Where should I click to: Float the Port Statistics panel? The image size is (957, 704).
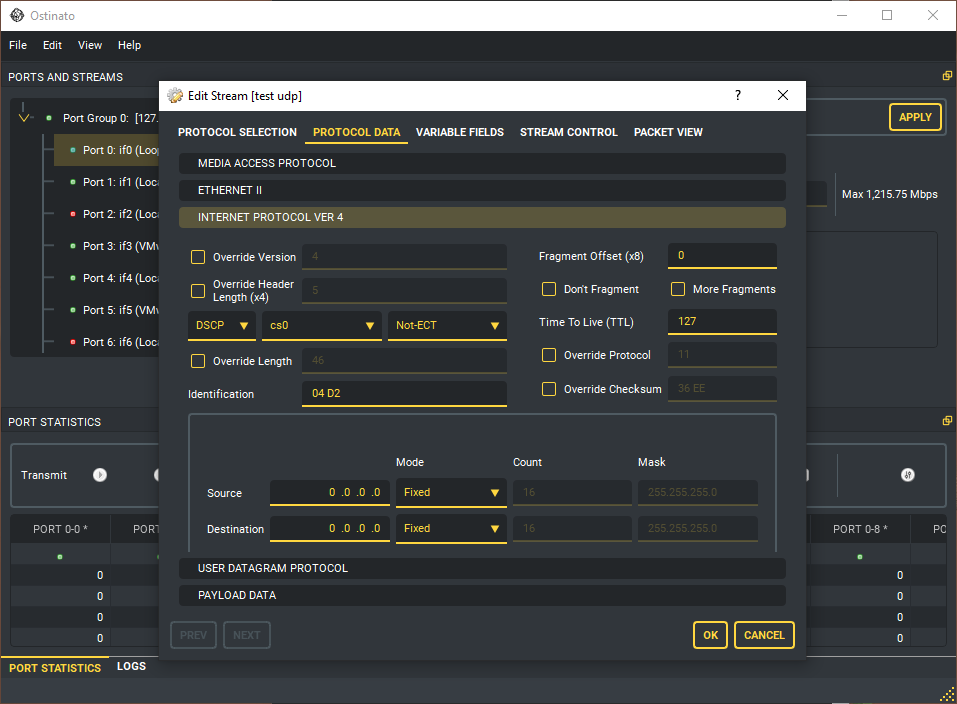(x=946, y=421)
